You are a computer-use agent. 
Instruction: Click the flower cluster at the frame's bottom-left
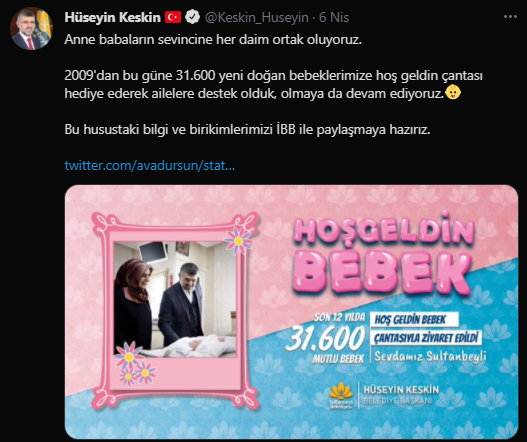tap(134, 364)
